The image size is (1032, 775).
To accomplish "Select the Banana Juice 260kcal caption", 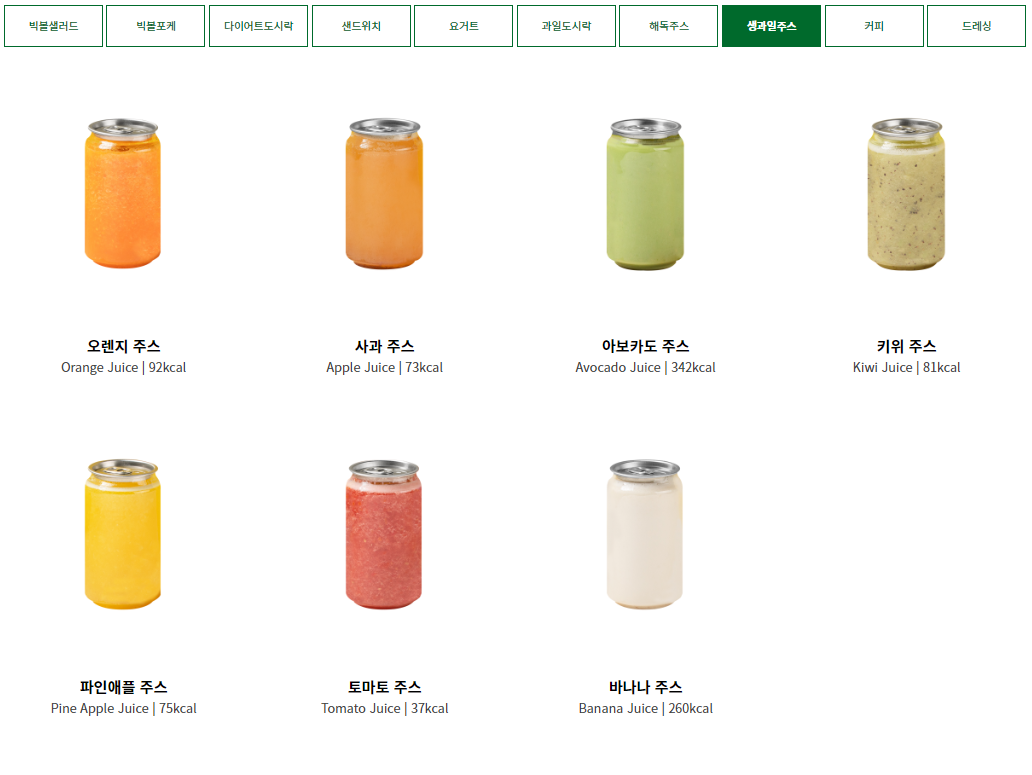I will [645, 709].
